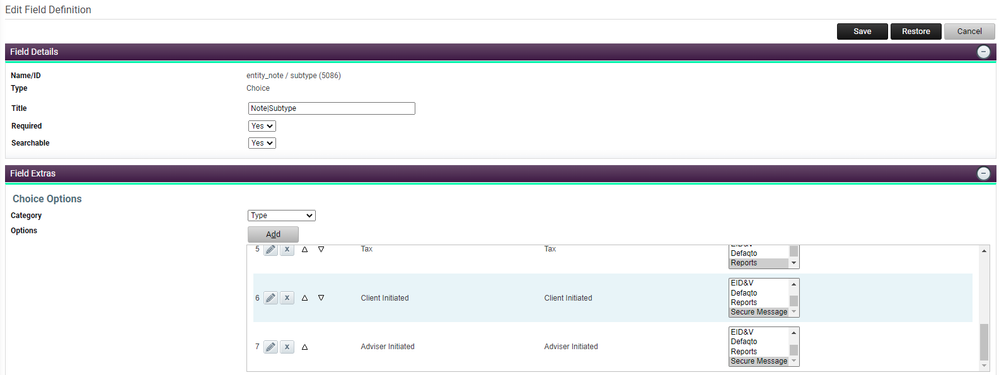999x375 pixels.
Task: Delete the Tax option with x icon
Action: point(287,250)
